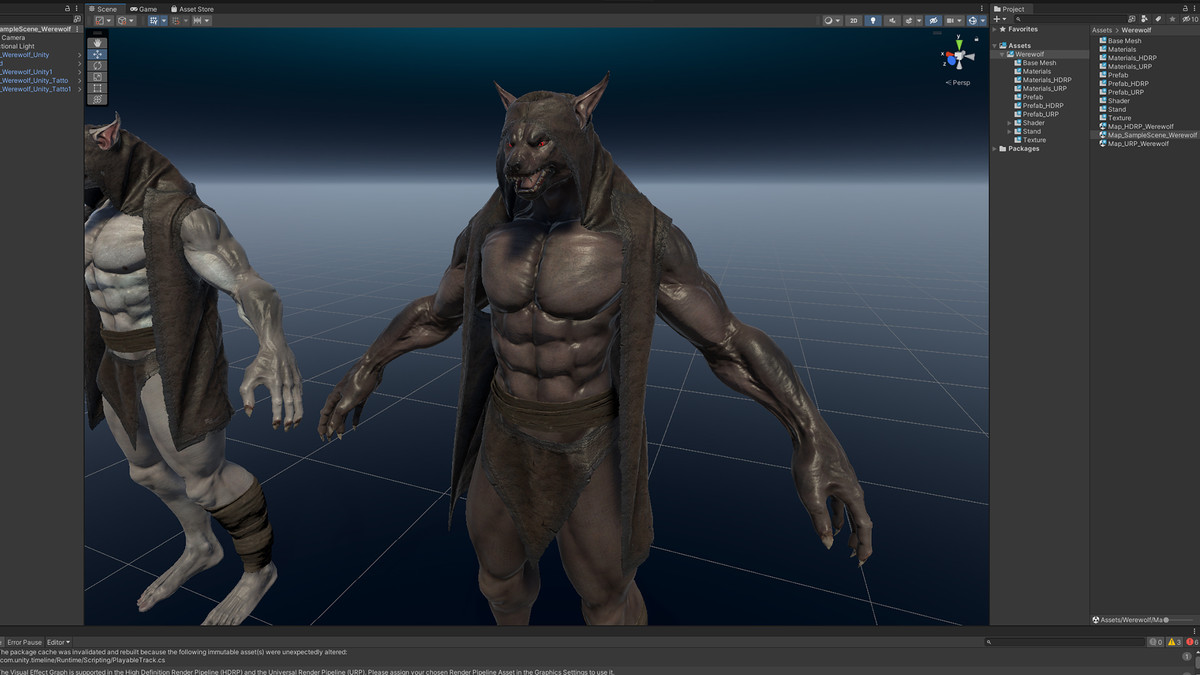Collapse the Werewolf folder in tree

[x=1003, y=54]
